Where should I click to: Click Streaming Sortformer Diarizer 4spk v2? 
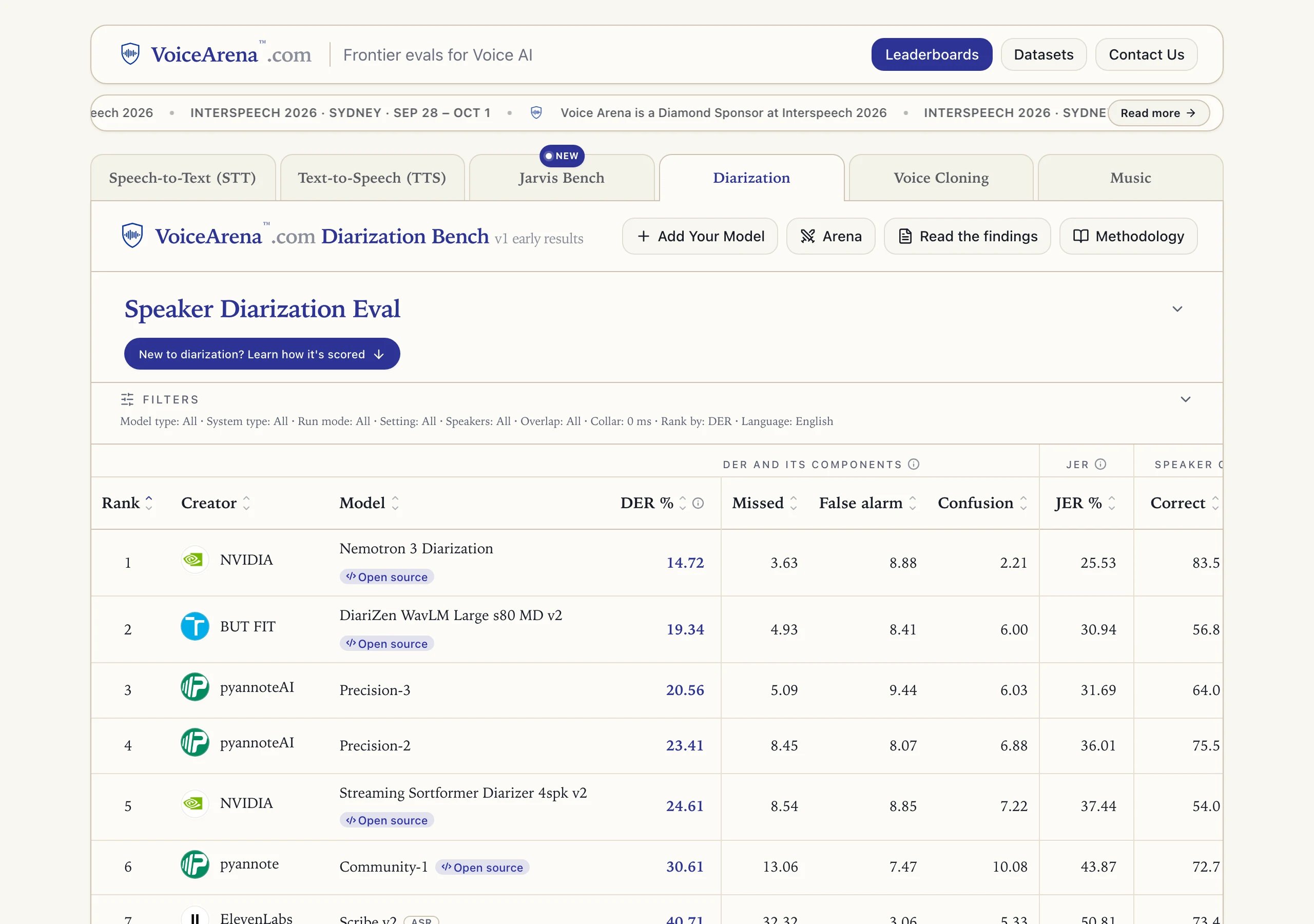click(463, 793)
